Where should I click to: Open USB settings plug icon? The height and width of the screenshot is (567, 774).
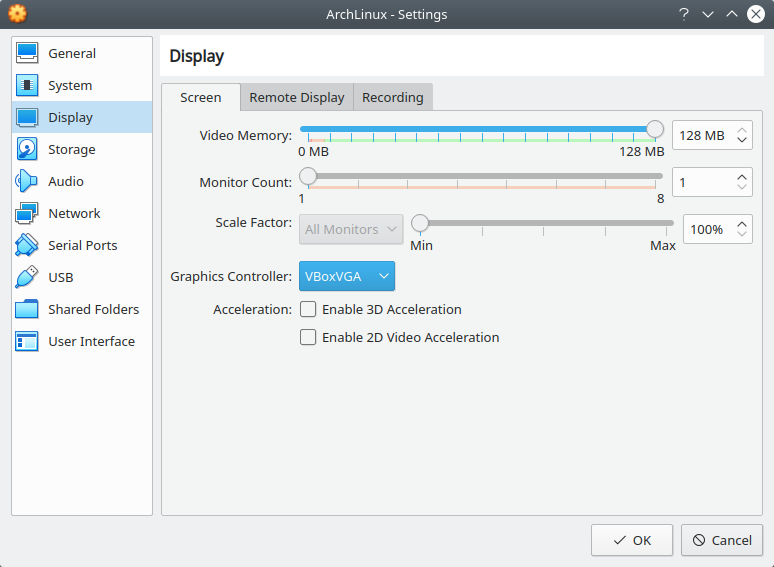[27, 277]
